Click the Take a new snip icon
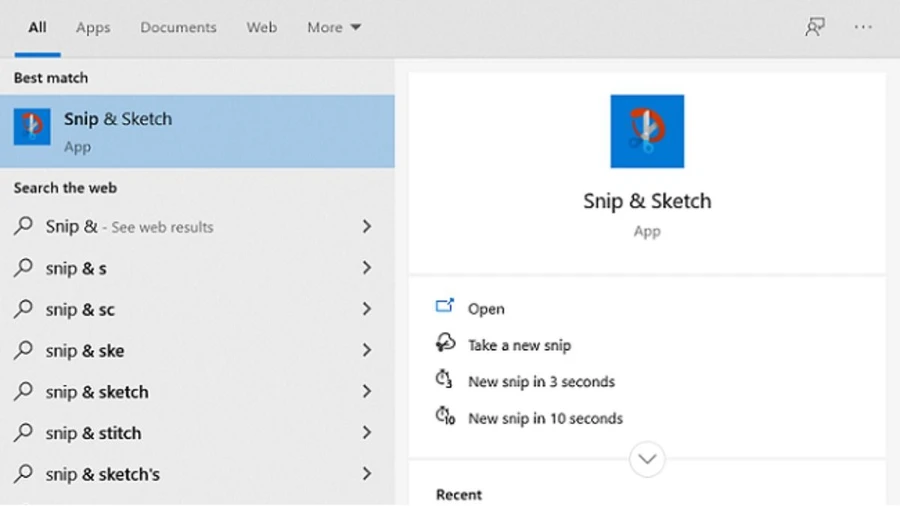This screenshot has height=506, width=900. pos(445,342)
